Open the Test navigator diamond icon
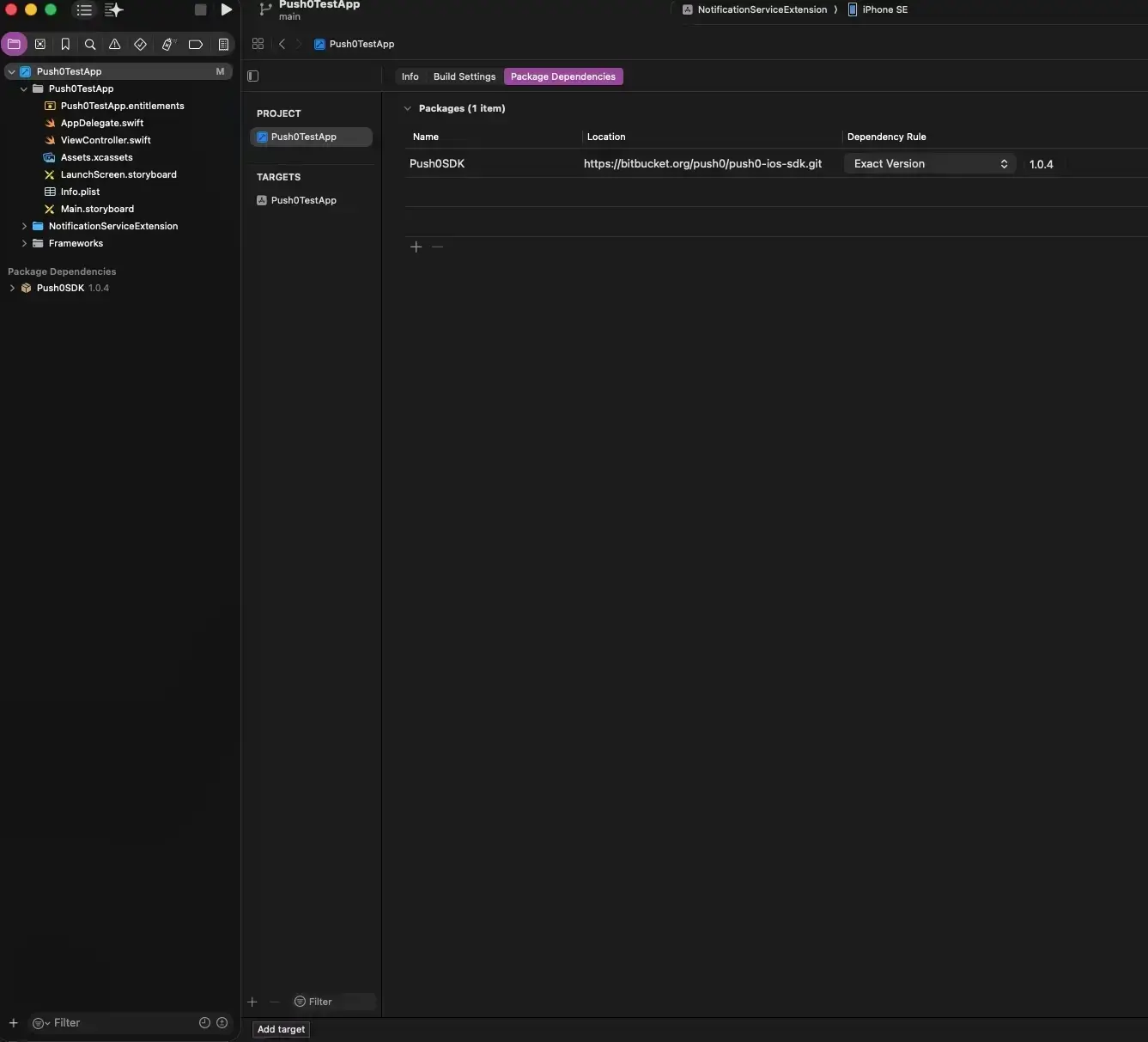Viewport: 1148px width, 1042px height. pyautogui.click(x=140, y=44)
